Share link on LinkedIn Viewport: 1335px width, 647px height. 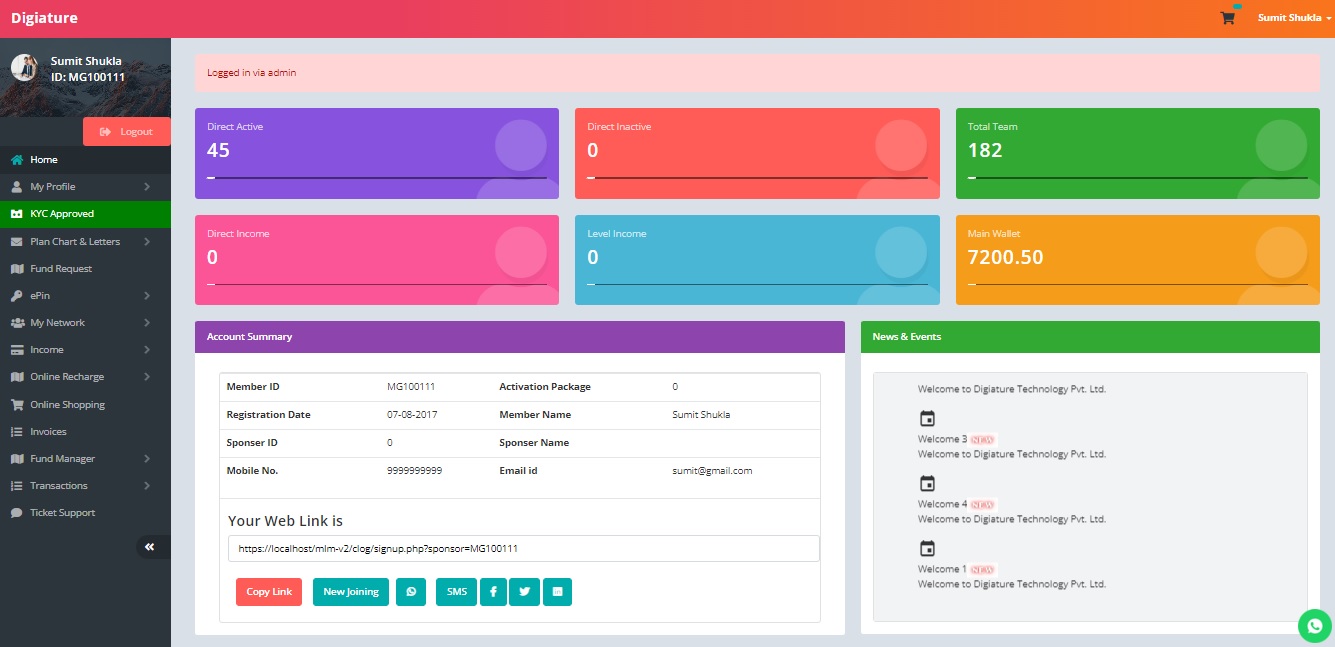point(557,592)
